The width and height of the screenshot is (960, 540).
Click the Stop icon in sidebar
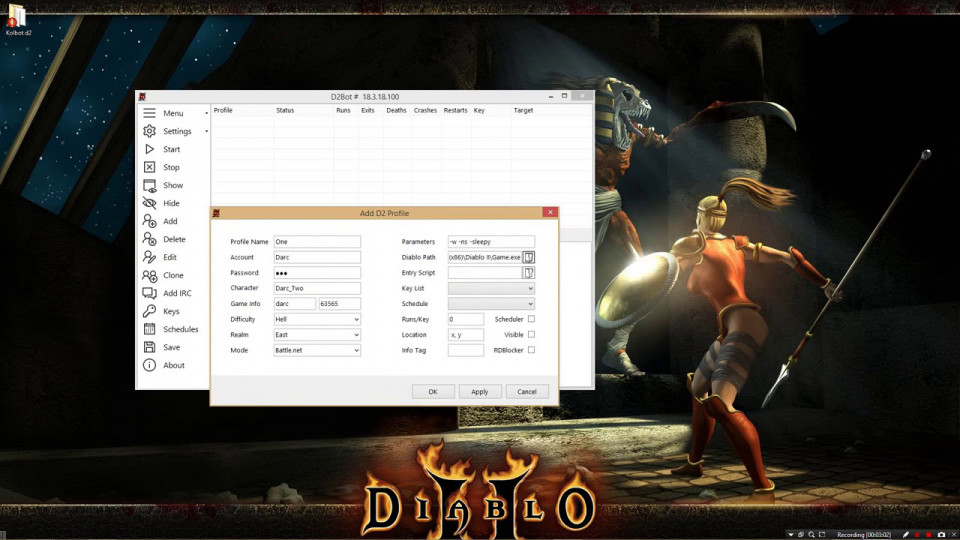[149, 167]
